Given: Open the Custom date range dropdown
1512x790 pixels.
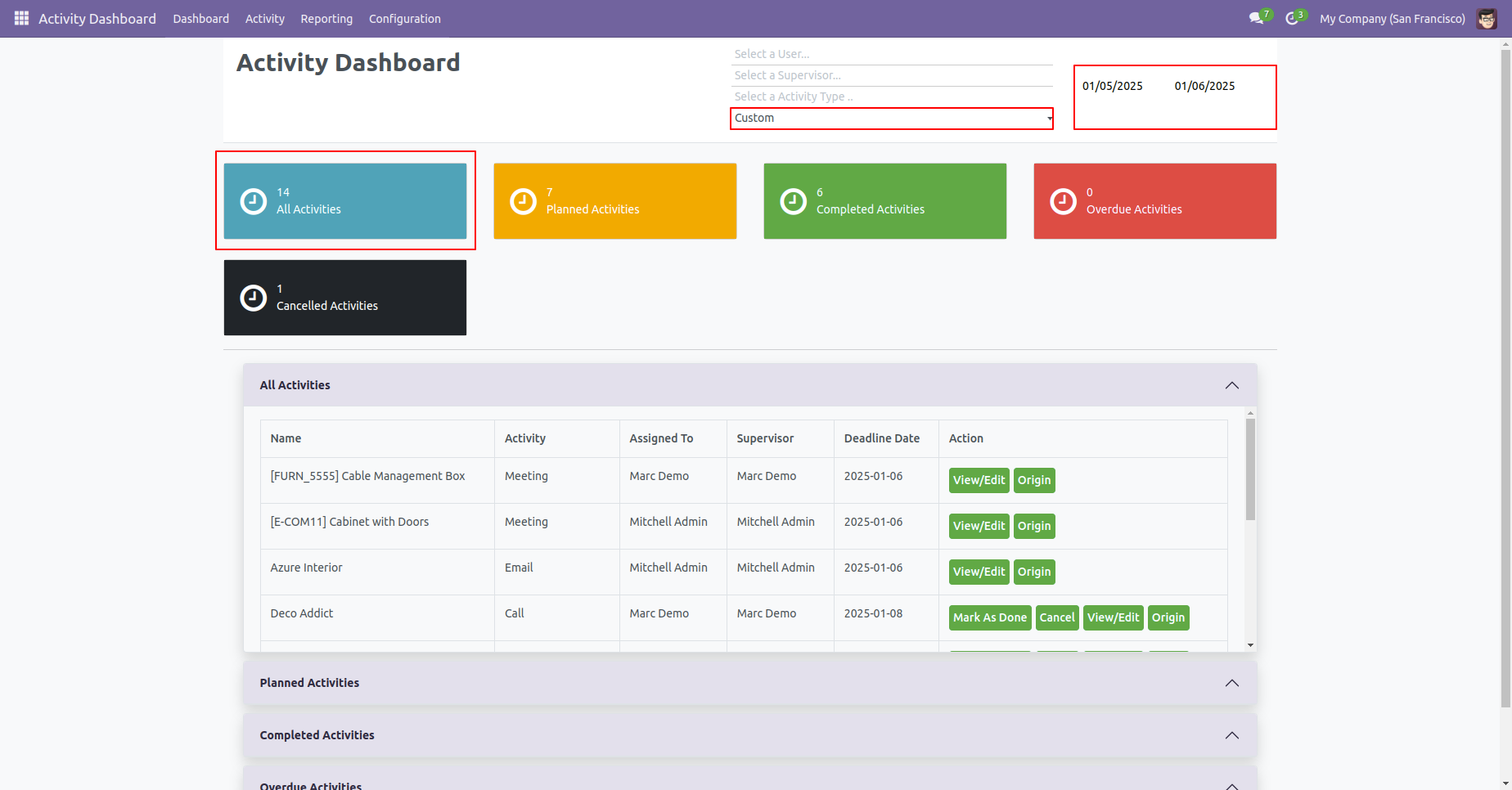Looking at the screenshot, I should point(892,119).
